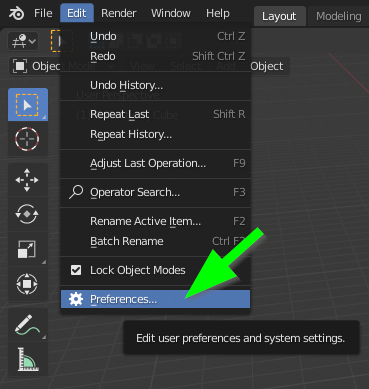This screenshot has width=369, height=389.
Task: Choose Batch Rename
Action: 155,241
